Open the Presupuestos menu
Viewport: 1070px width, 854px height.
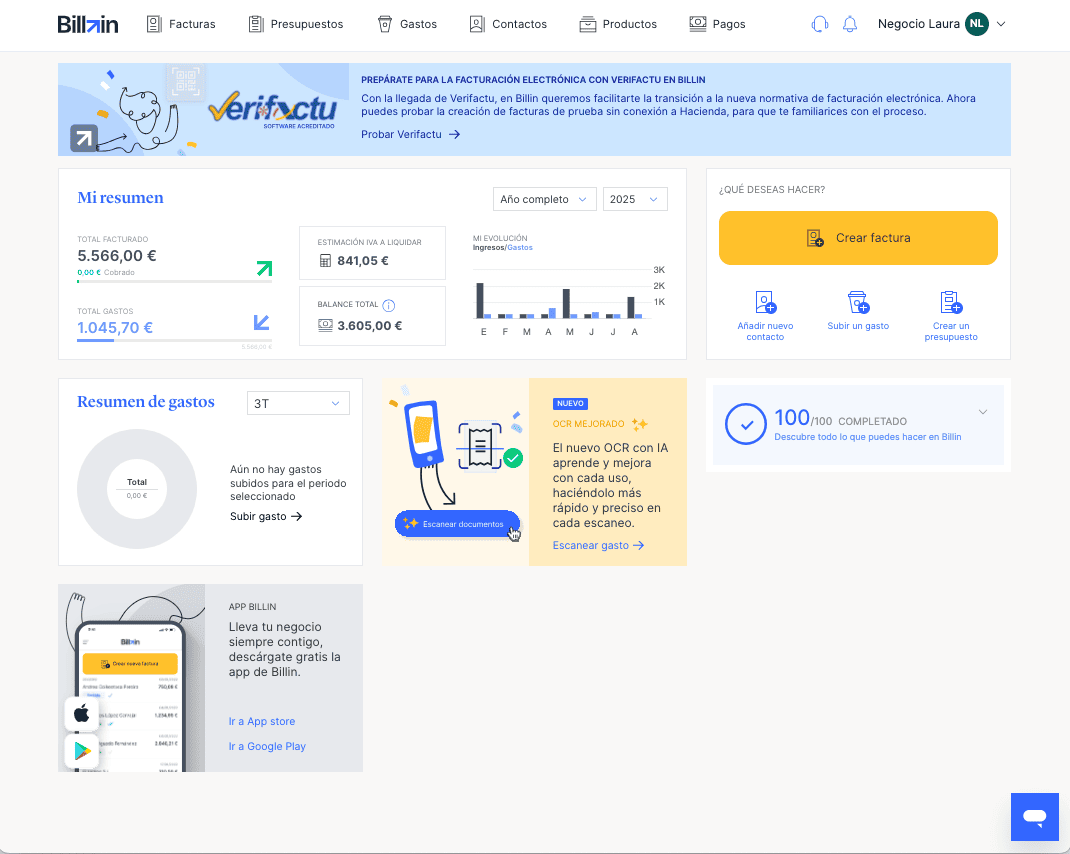pos(295,25)
